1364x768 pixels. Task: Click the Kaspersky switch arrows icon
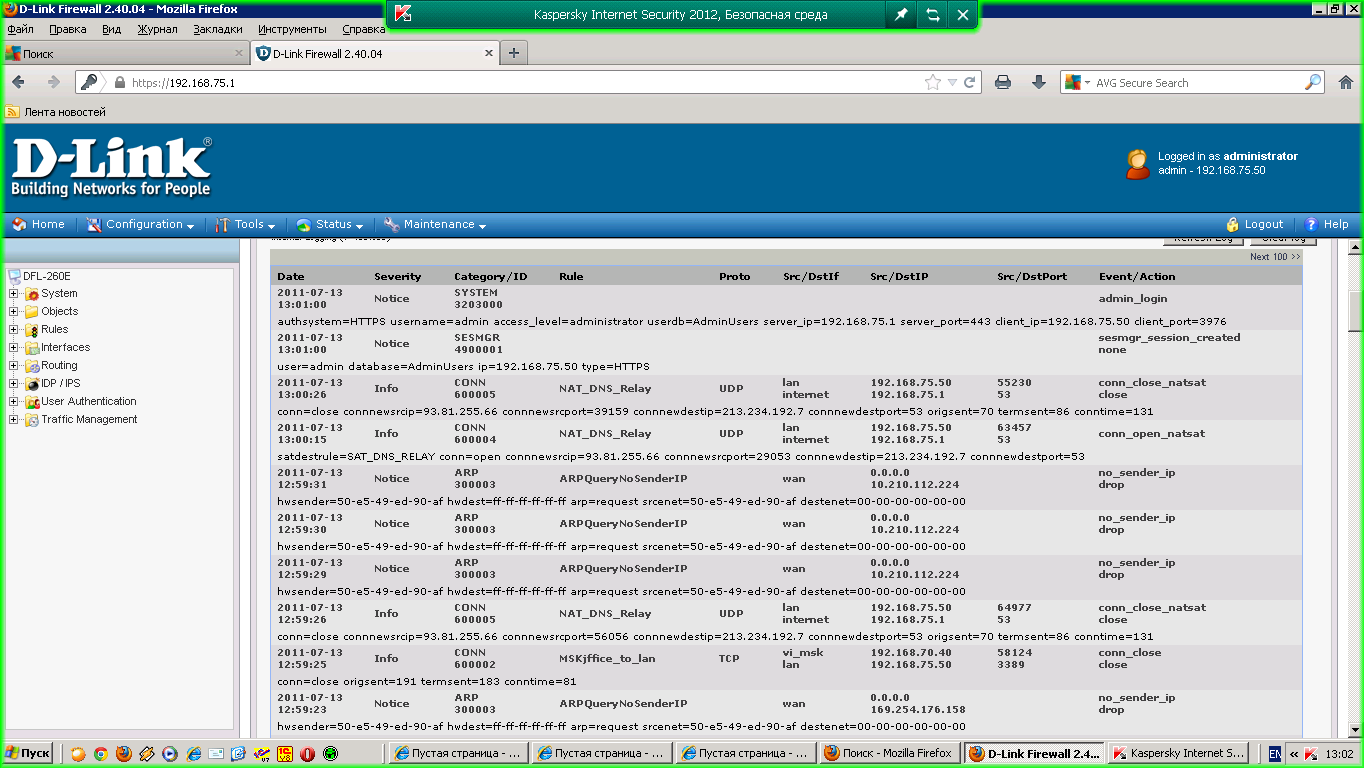932,15
